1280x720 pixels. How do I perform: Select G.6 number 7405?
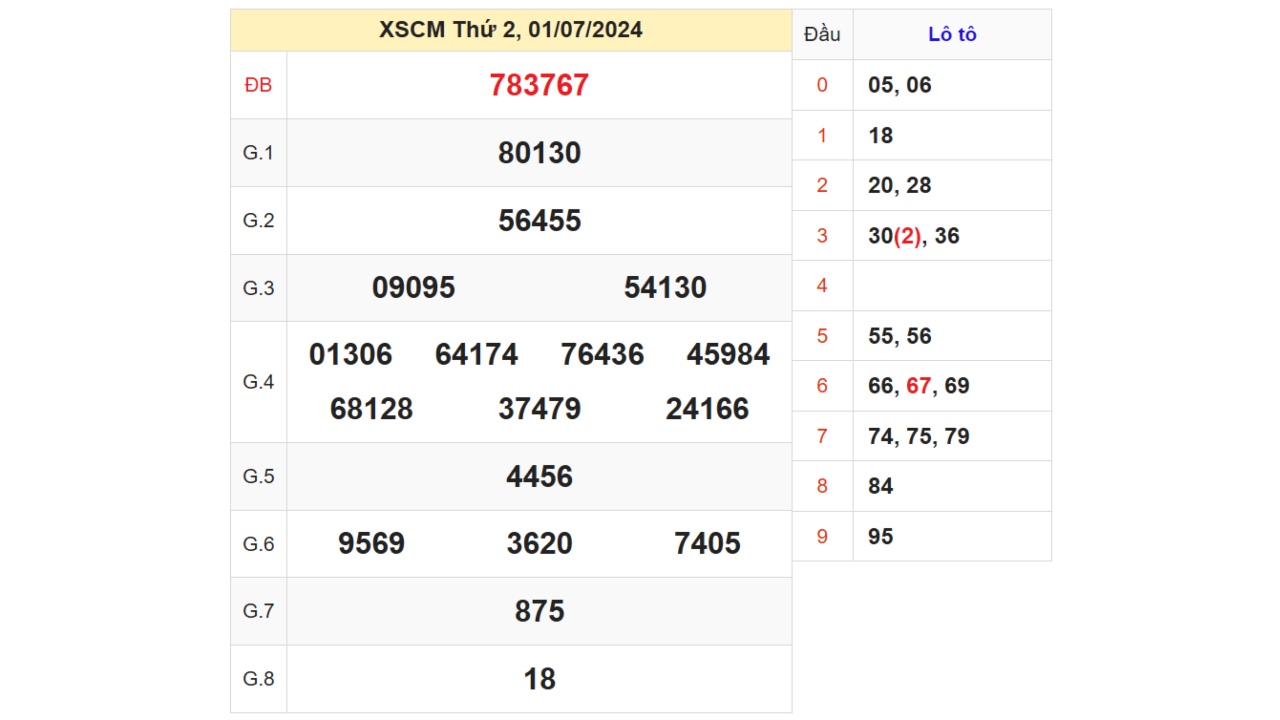[x=707, y=544]
